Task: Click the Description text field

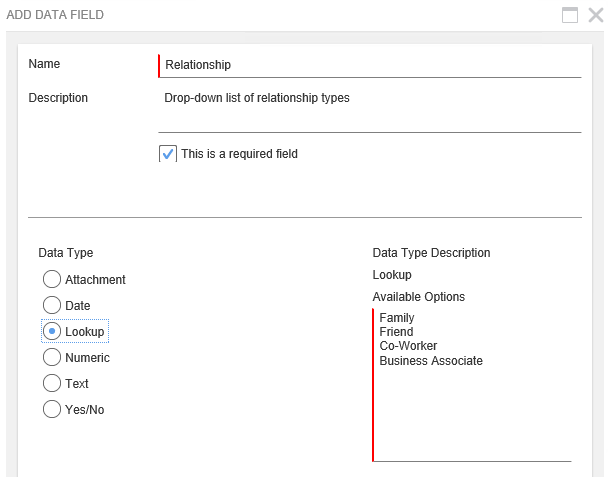Action: pos(370,110)
